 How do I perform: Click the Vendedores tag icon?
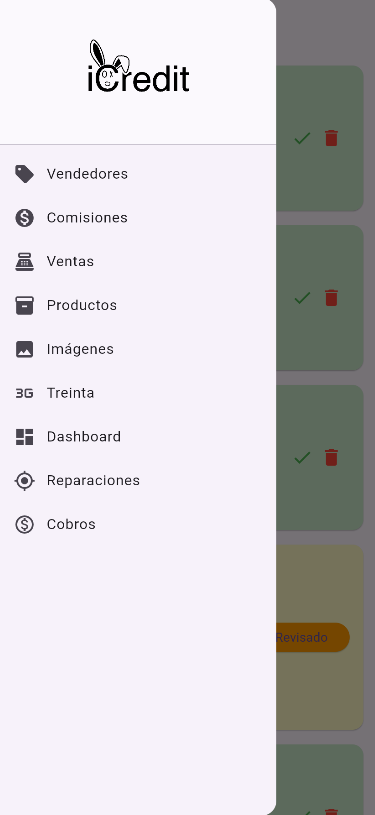pyautogui.click(x=24, y=174)
